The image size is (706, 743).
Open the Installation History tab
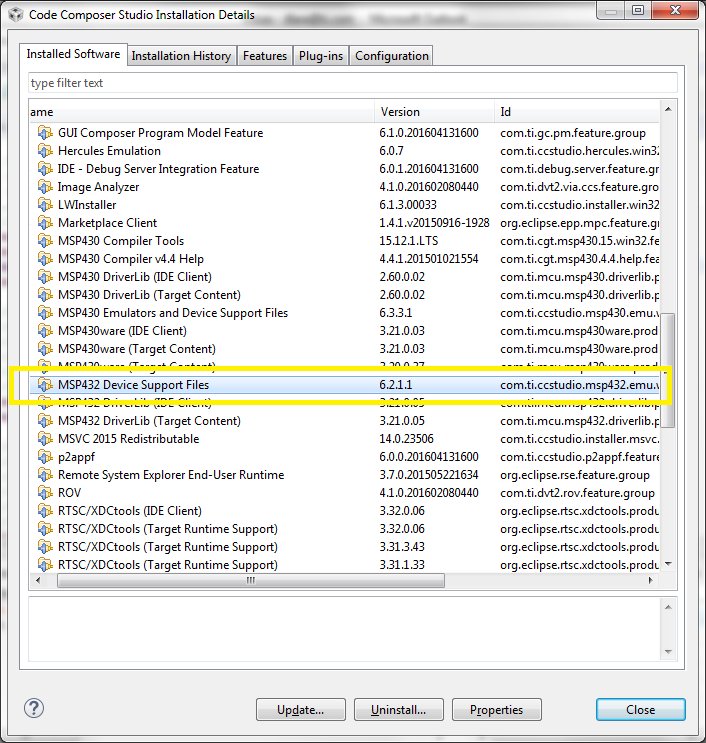pyautogui.click(x=181, y=56)
